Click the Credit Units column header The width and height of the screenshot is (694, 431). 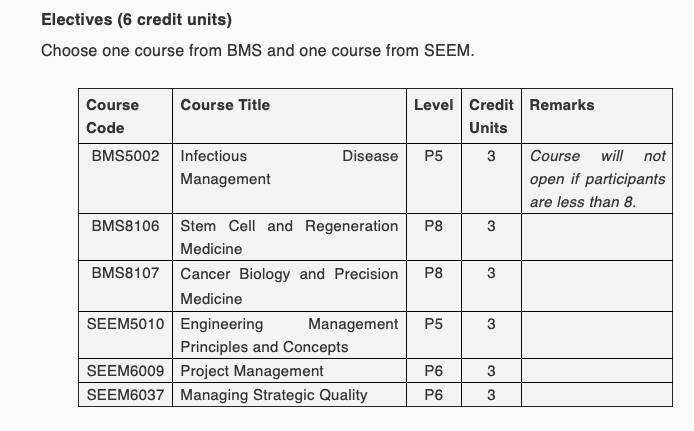click(x=491, y=116)
